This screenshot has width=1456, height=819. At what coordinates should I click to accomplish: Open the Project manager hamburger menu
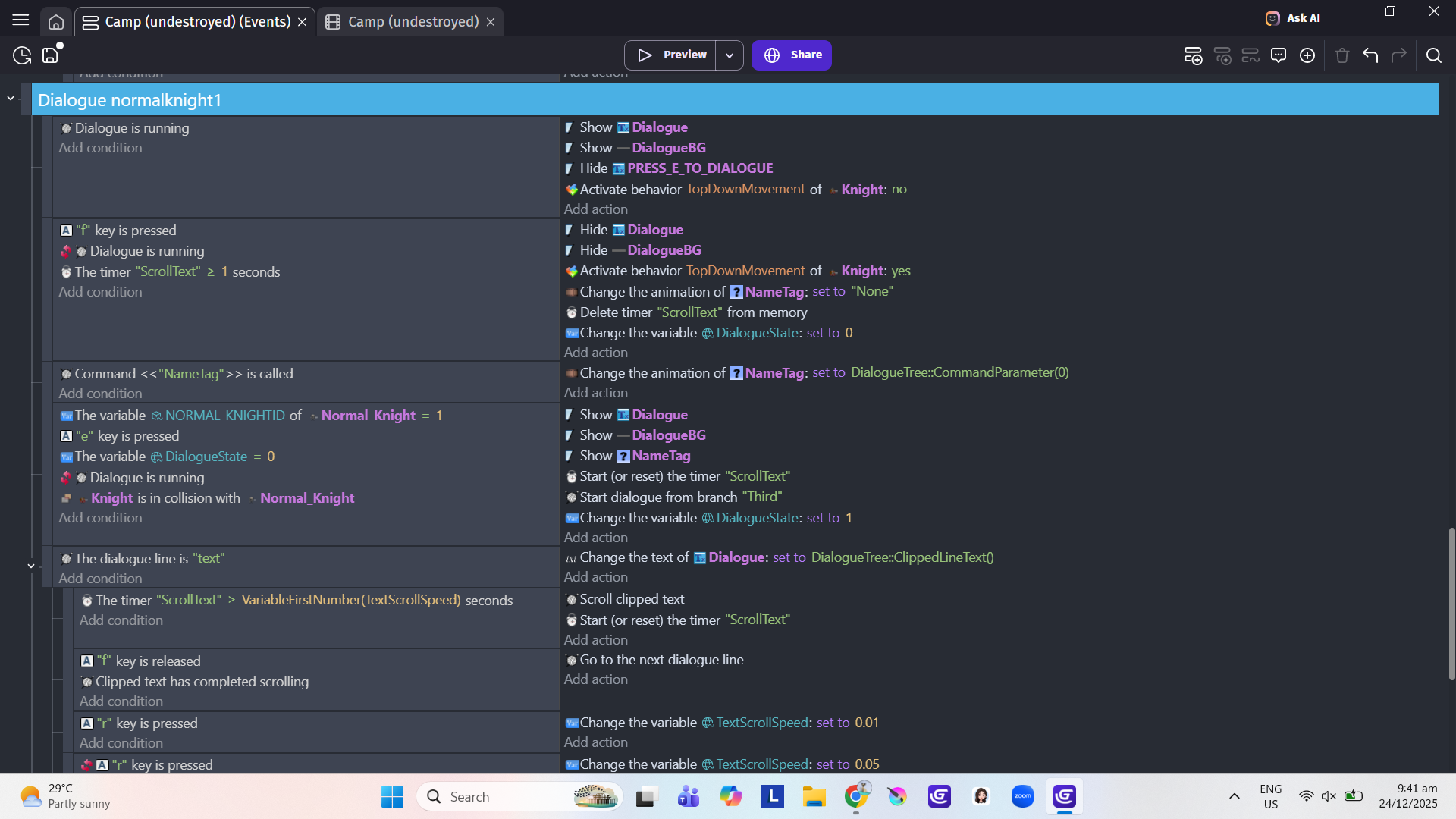tap(20, 20)
